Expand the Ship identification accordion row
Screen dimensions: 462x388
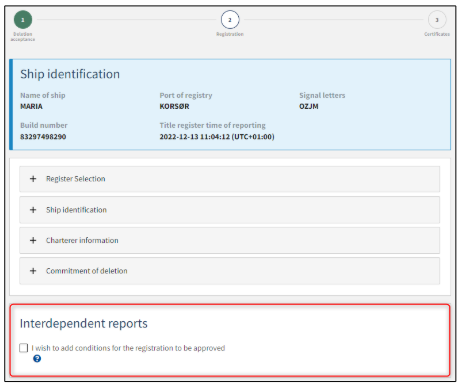click(229, 210)
